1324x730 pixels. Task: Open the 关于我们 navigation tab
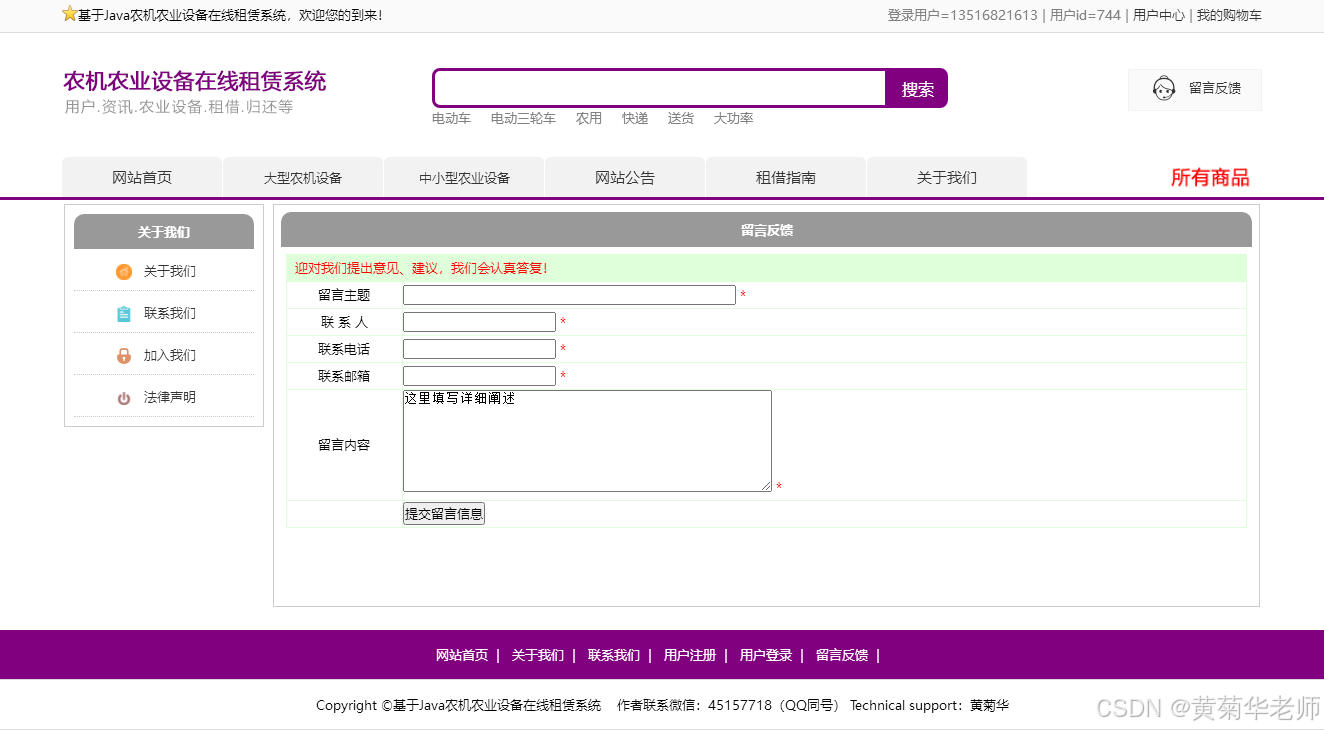click(947, 178)
